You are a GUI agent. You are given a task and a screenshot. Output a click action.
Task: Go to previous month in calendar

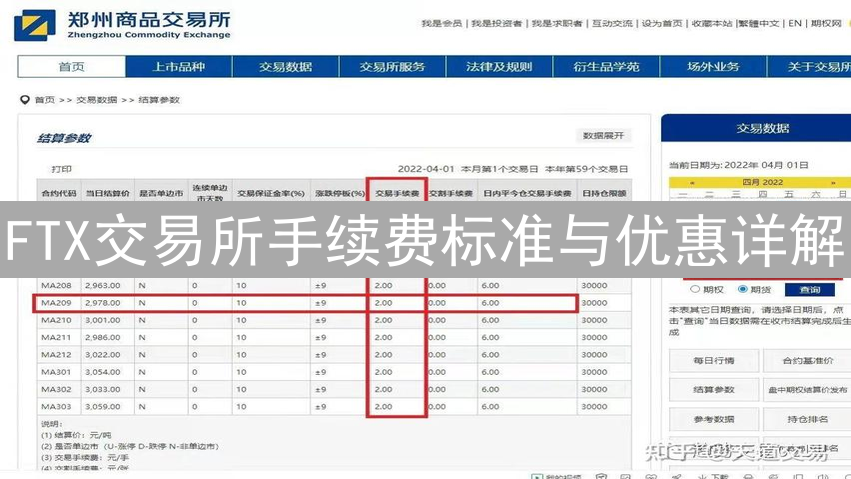692,183
